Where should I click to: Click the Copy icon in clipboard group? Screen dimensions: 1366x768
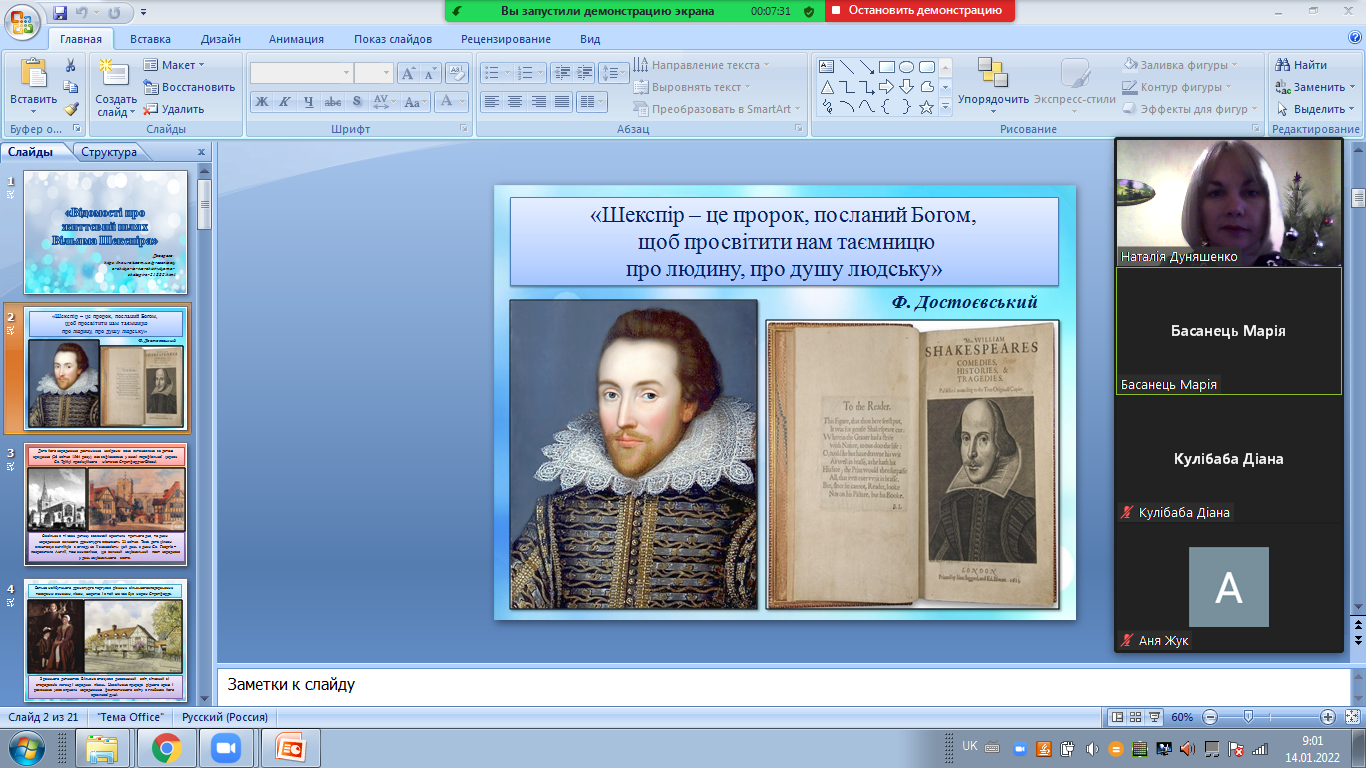[71, 87]
